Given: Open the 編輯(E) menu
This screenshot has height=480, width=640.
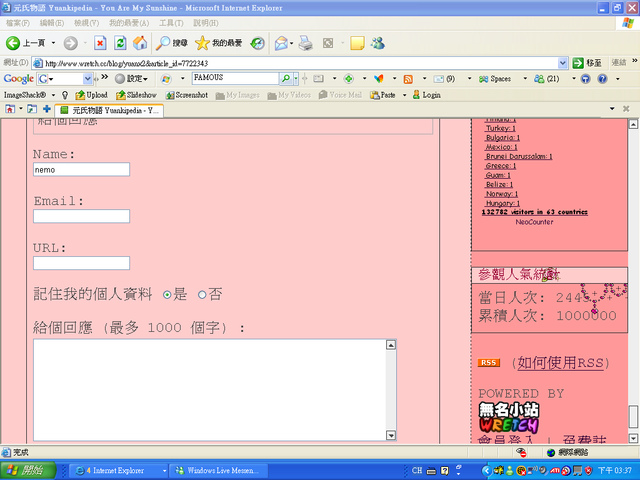Looking at the screenshot, I should pos(52,23).
